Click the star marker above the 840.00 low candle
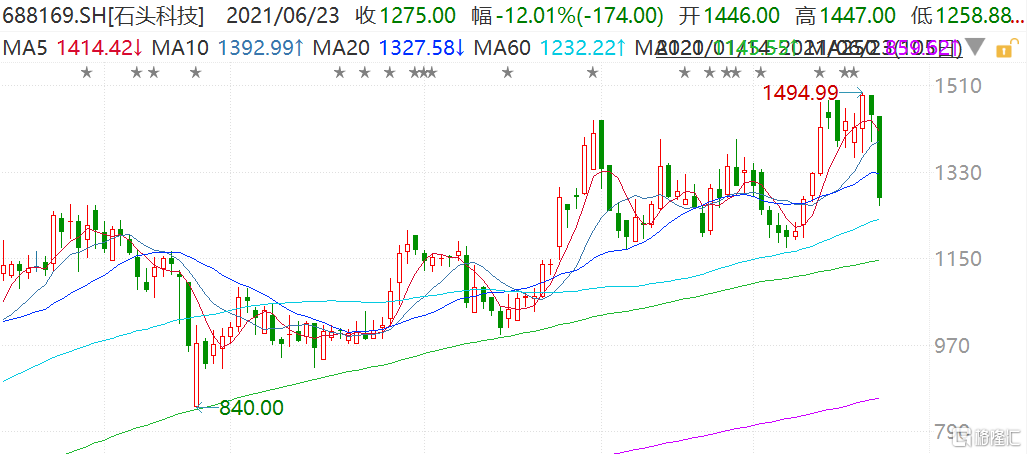The image size is (1027, 454). 195,72
